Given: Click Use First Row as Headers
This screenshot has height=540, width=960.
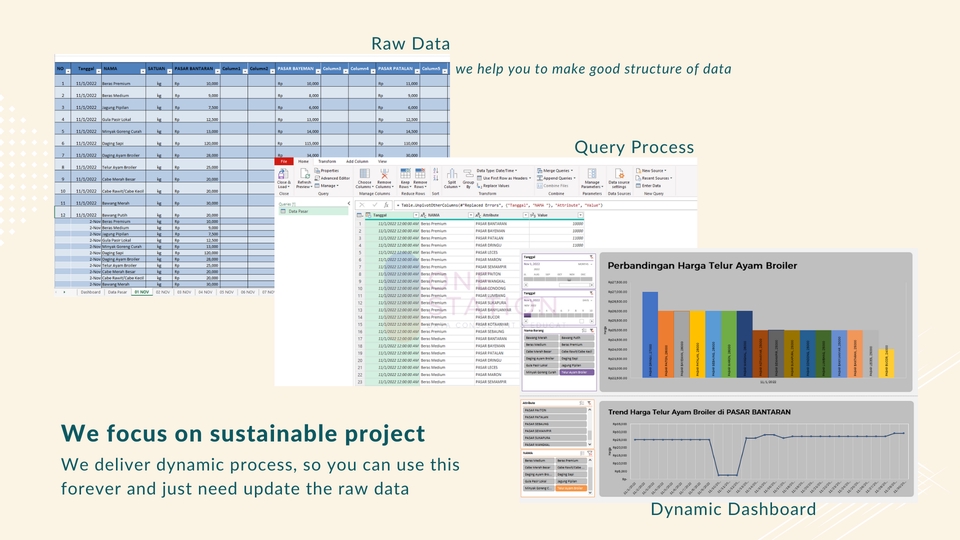Looking at the screenshot, I should pos(503,178).
